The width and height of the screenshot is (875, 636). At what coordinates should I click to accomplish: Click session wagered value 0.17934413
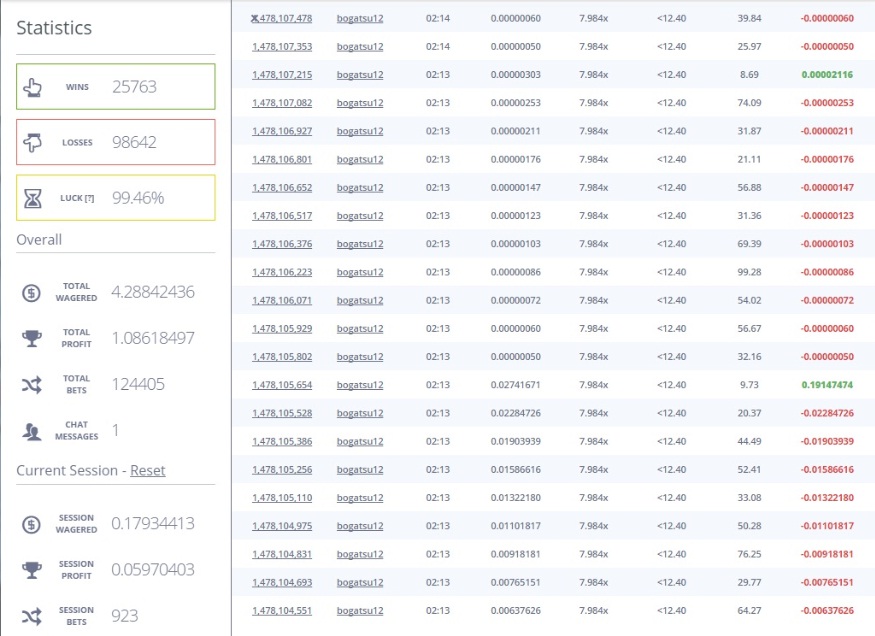(153, 523)
